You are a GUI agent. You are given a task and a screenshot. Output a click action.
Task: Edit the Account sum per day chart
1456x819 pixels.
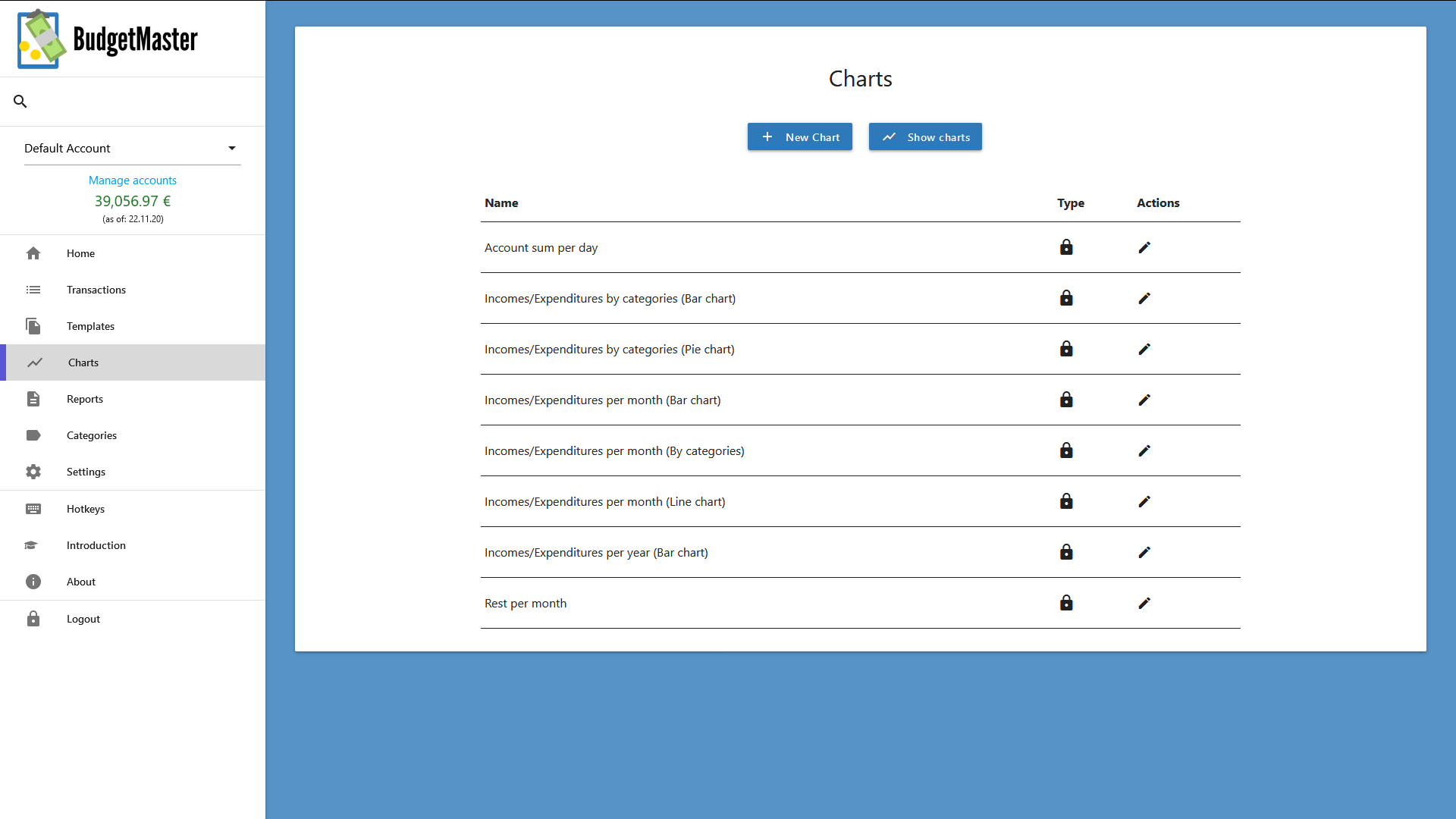pyautogui.click(x=1144, y=247)
